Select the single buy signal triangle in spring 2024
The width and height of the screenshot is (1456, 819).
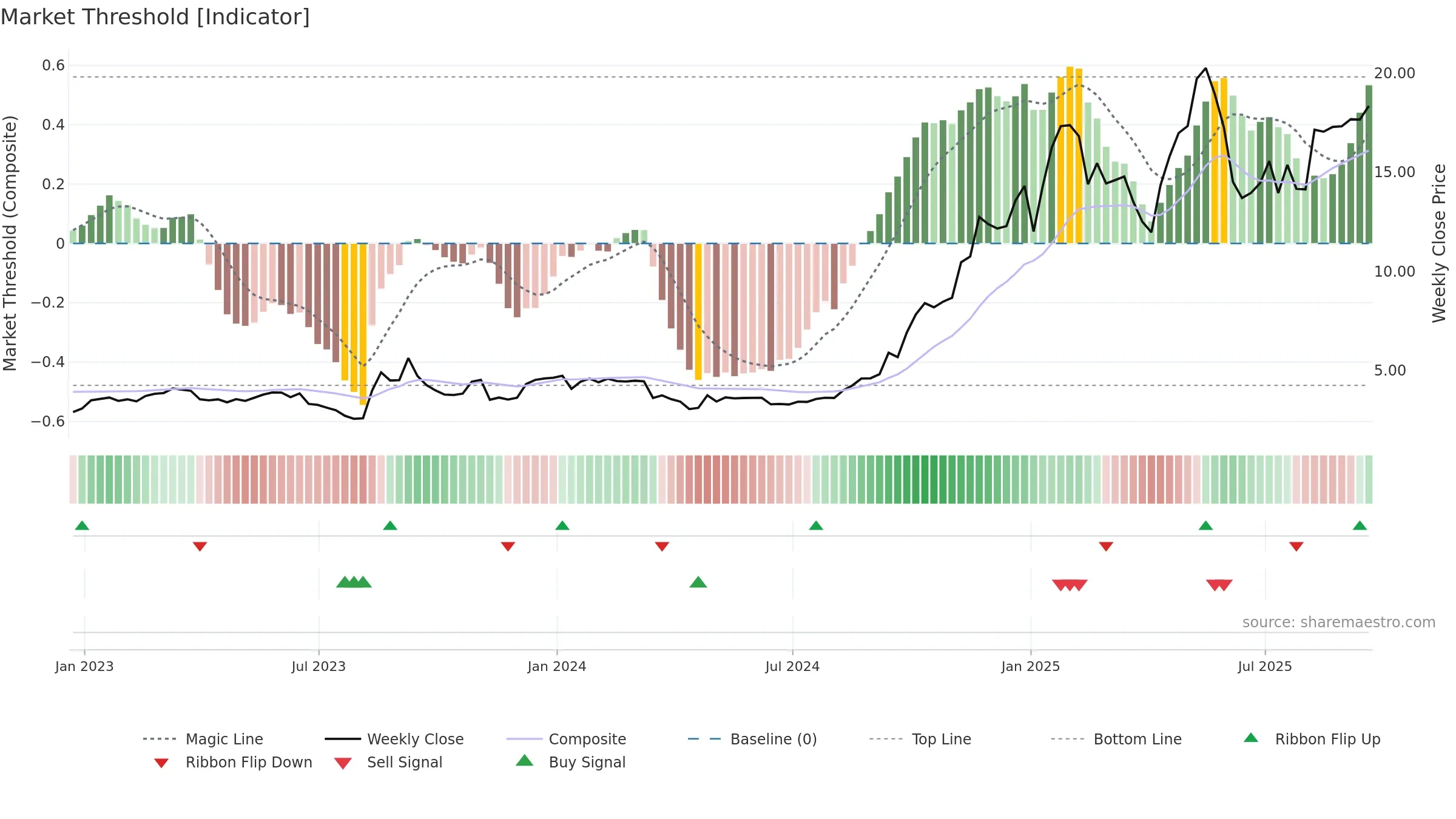[x=698, y=582]
